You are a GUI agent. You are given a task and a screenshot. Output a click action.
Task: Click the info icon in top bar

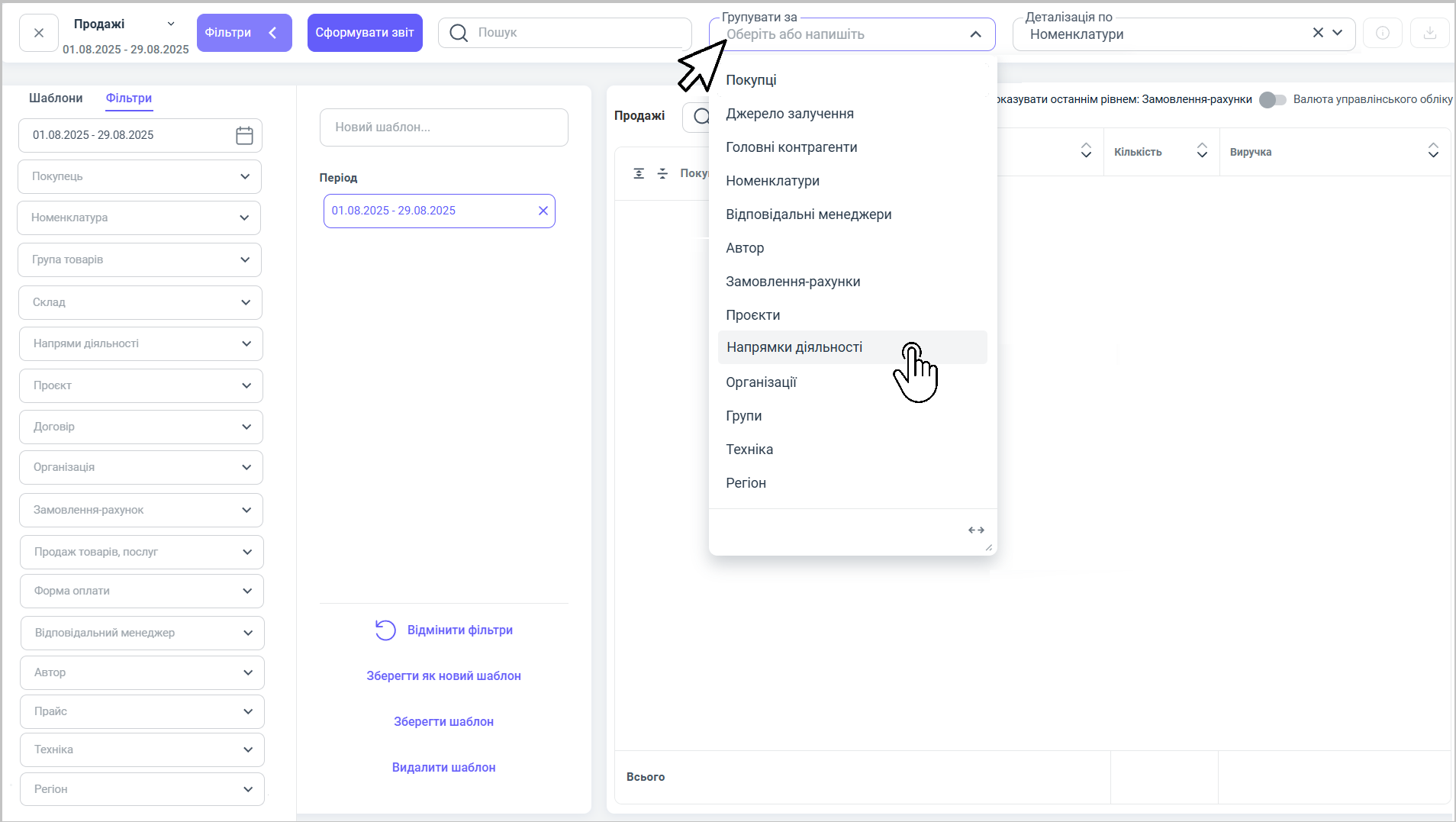click(1383, 34)
